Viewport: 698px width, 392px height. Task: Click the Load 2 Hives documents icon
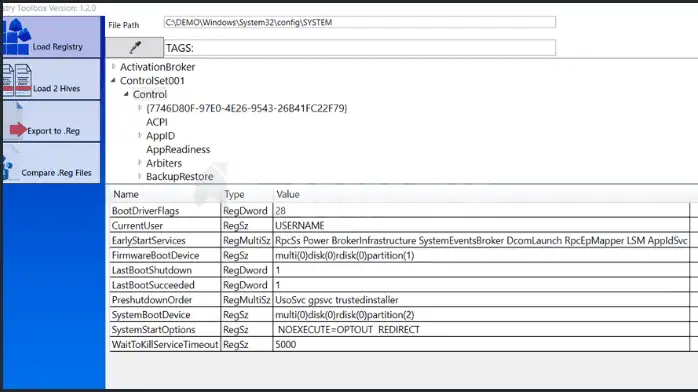pyautogui.click(x=17, y=80)
